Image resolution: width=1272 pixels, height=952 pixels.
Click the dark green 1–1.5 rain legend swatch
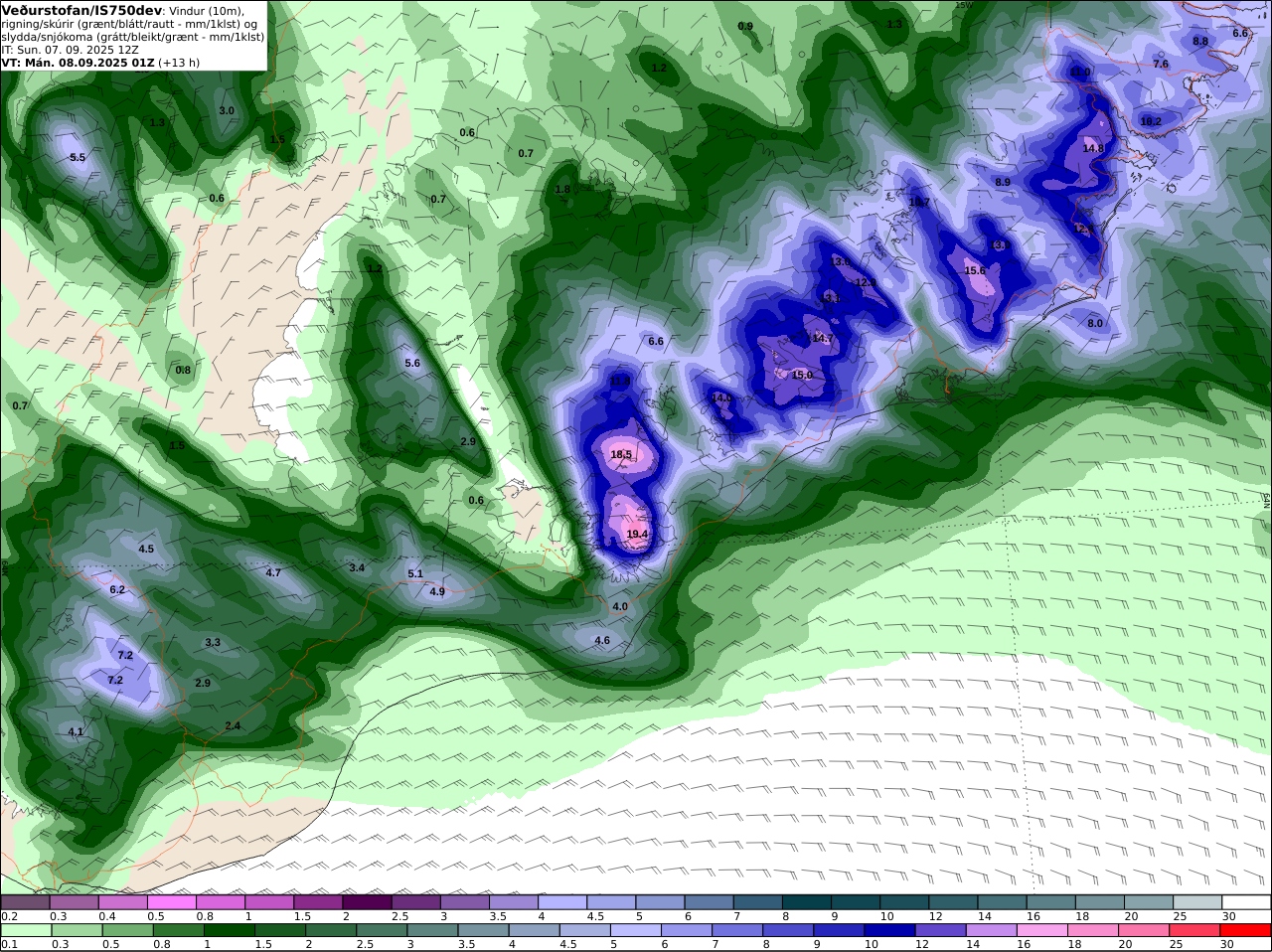(x=228, y=930)
